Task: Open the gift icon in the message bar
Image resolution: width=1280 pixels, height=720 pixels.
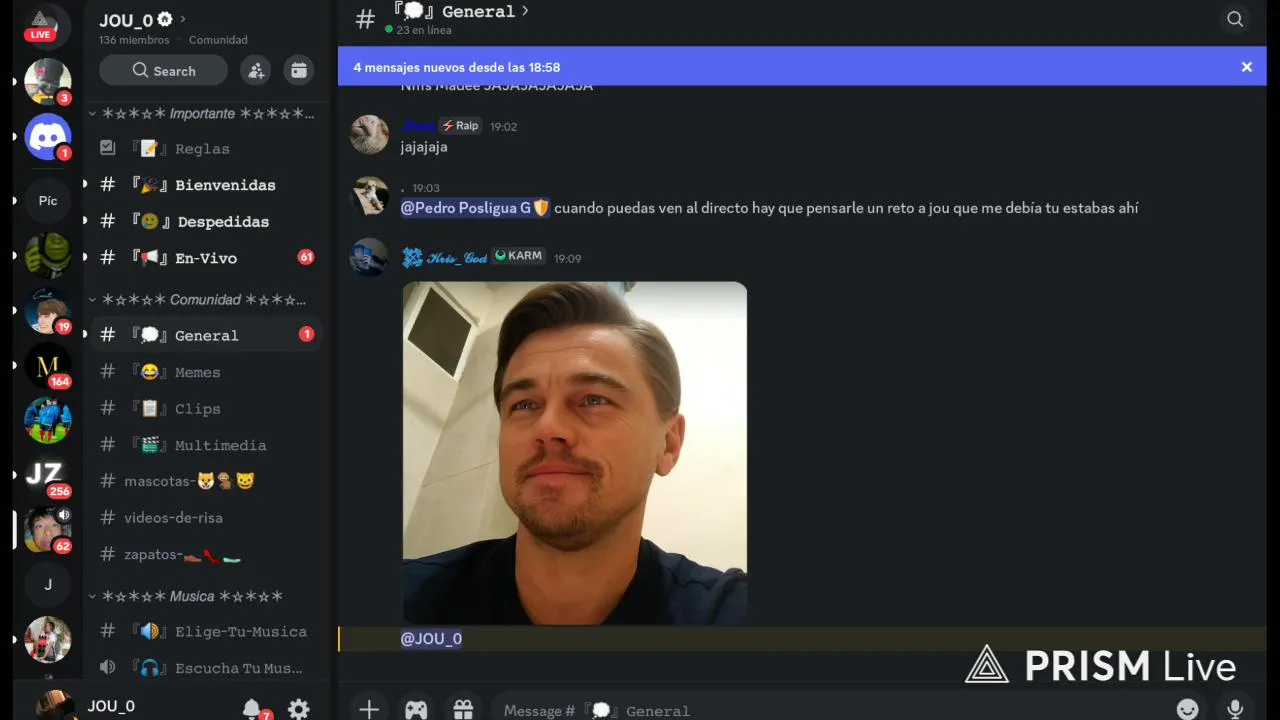Action: (463, 709)
